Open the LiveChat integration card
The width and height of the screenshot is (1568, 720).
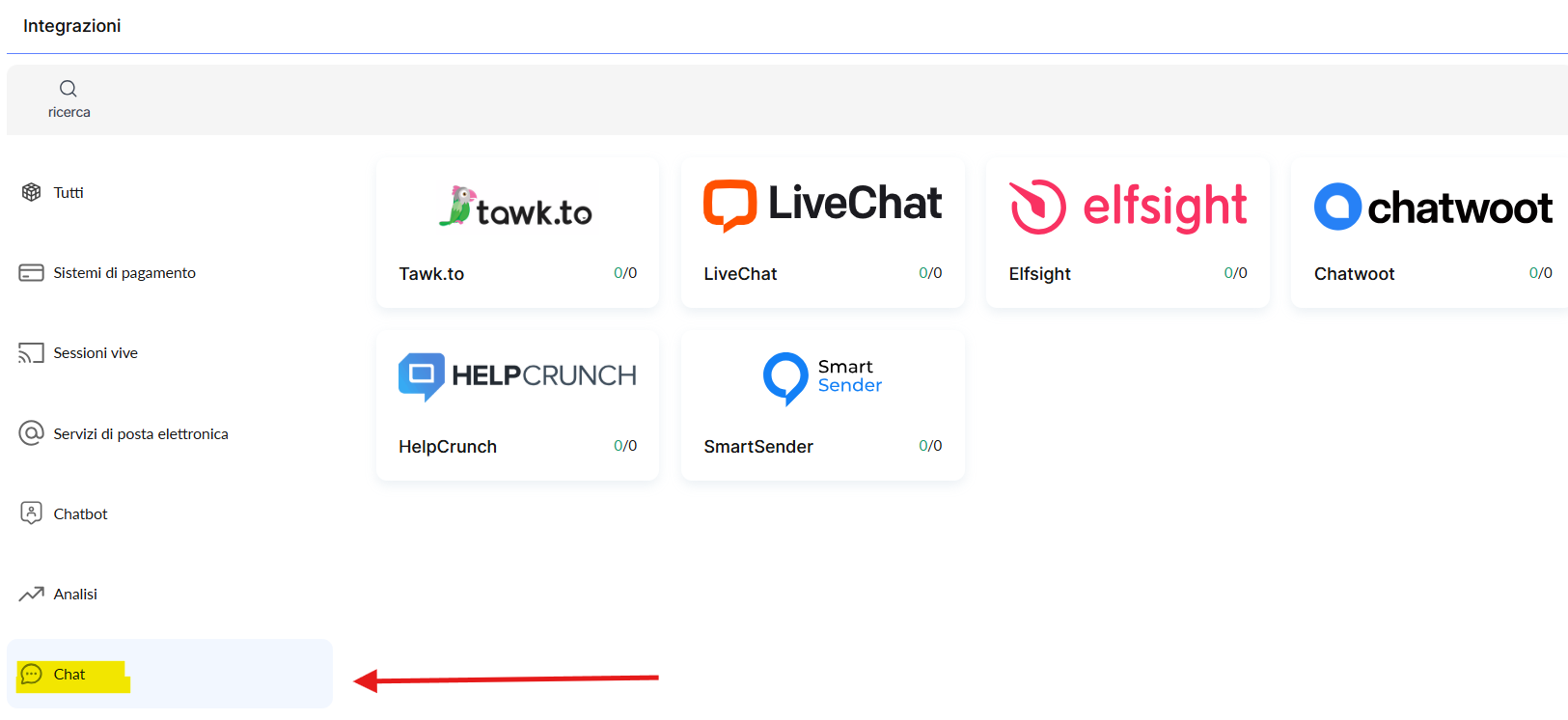point(823,233)
